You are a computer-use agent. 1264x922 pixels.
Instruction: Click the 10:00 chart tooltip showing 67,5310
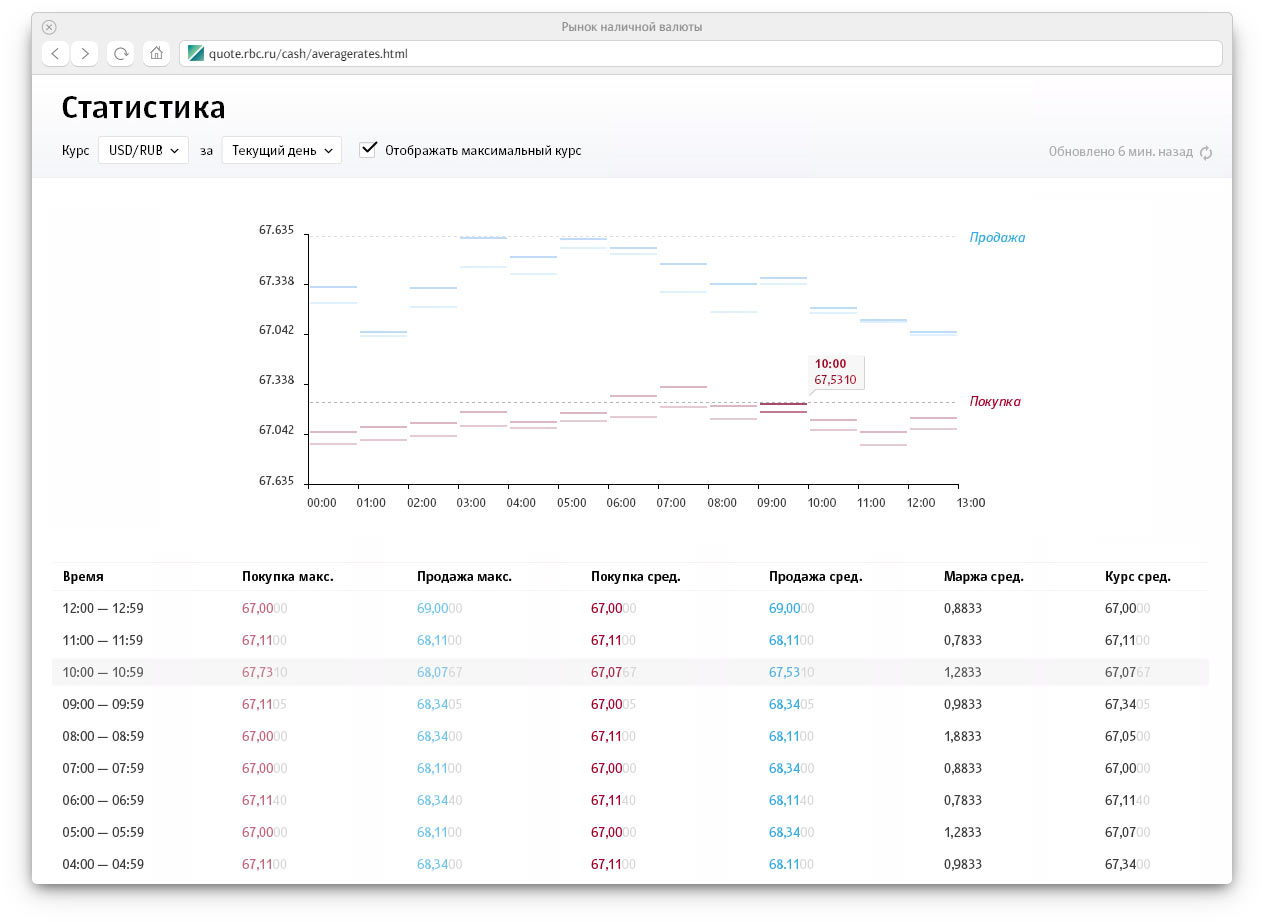[x=837, y=372]
